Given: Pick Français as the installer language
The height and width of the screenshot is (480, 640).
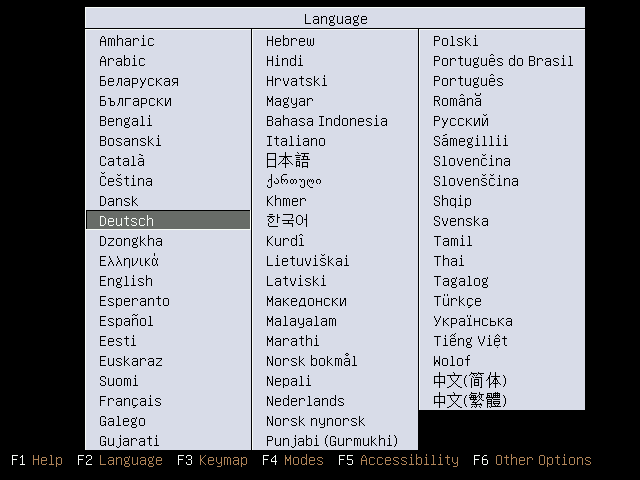Looking at the screenshot, I should click(x=130, y=401).
